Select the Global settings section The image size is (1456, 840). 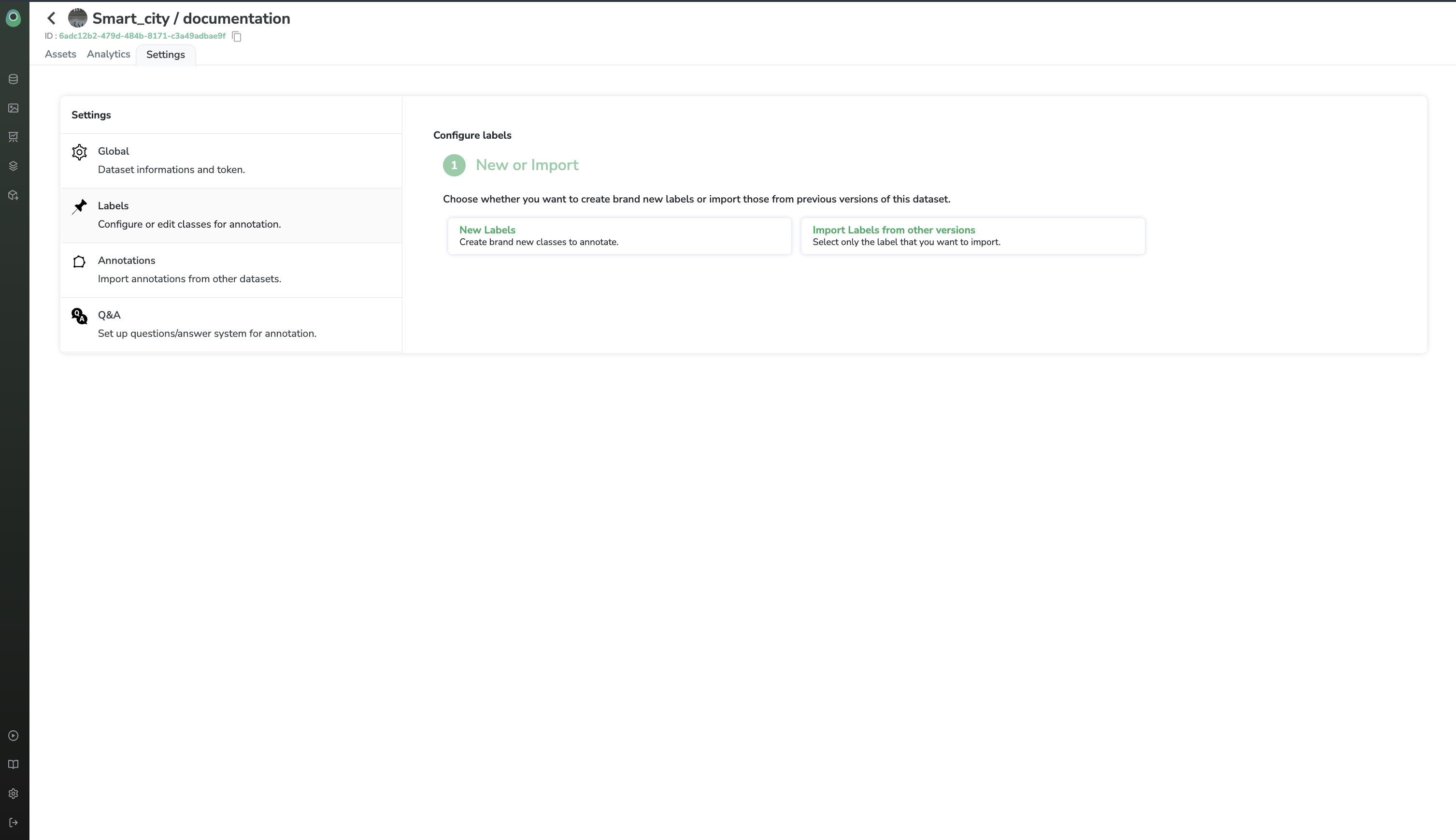coord(230,160)
